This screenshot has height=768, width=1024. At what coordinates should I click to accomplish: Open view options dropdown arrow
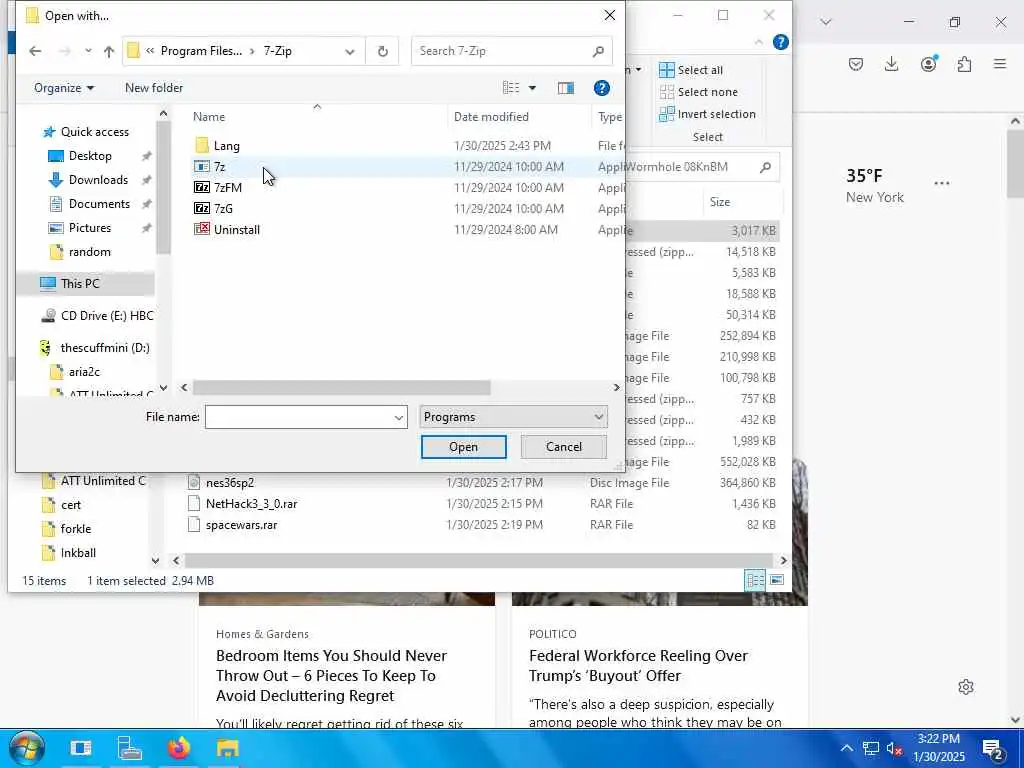click(x=532, y=88)
